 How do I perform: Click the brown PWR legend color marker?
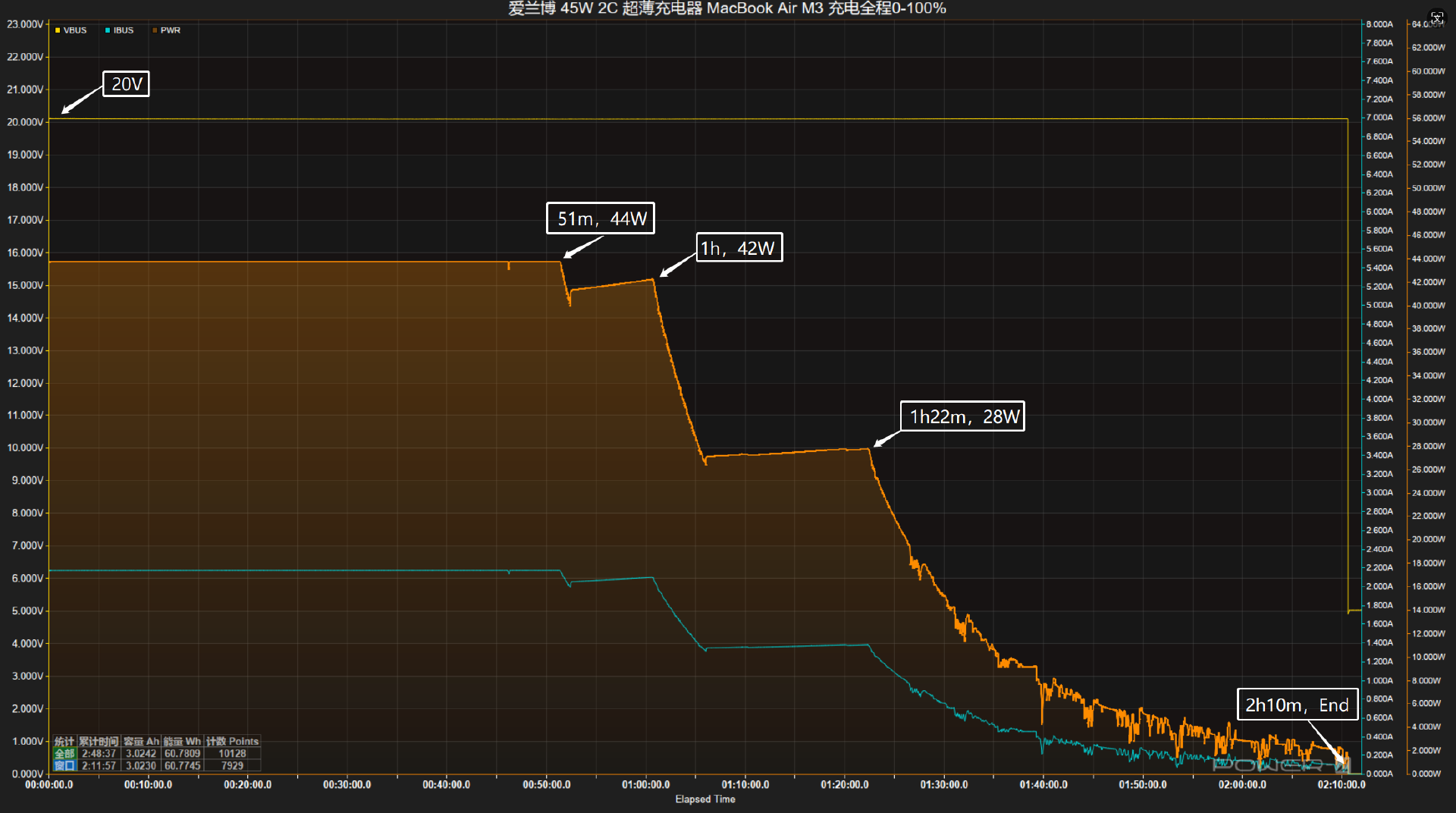pos(155,30)
